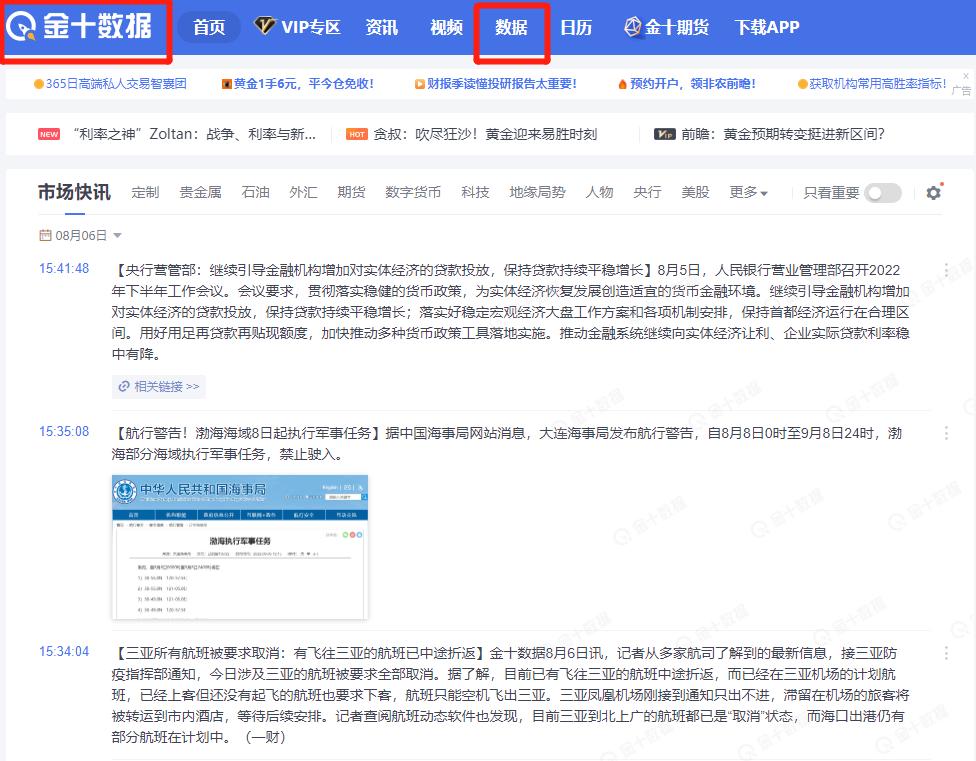Switch to the 数字货币 tab
This screenshot has height=761, width=976.
(413, 192)
